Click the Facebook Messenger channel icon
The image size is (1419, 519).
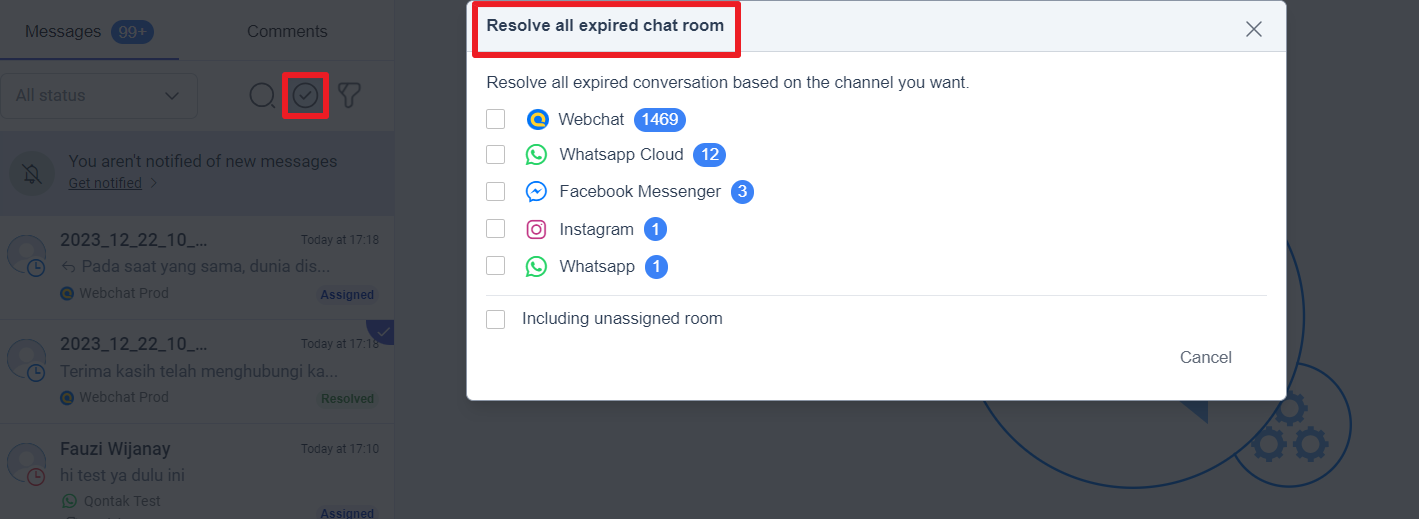click(x=537, y=192)
